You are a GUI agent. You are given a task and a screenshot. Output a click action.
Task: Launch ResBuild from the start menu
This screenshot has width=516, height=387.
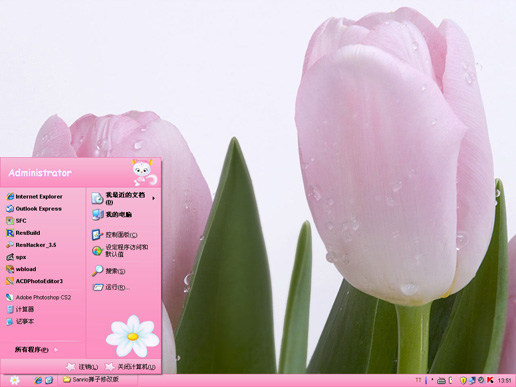coord(23,233)
